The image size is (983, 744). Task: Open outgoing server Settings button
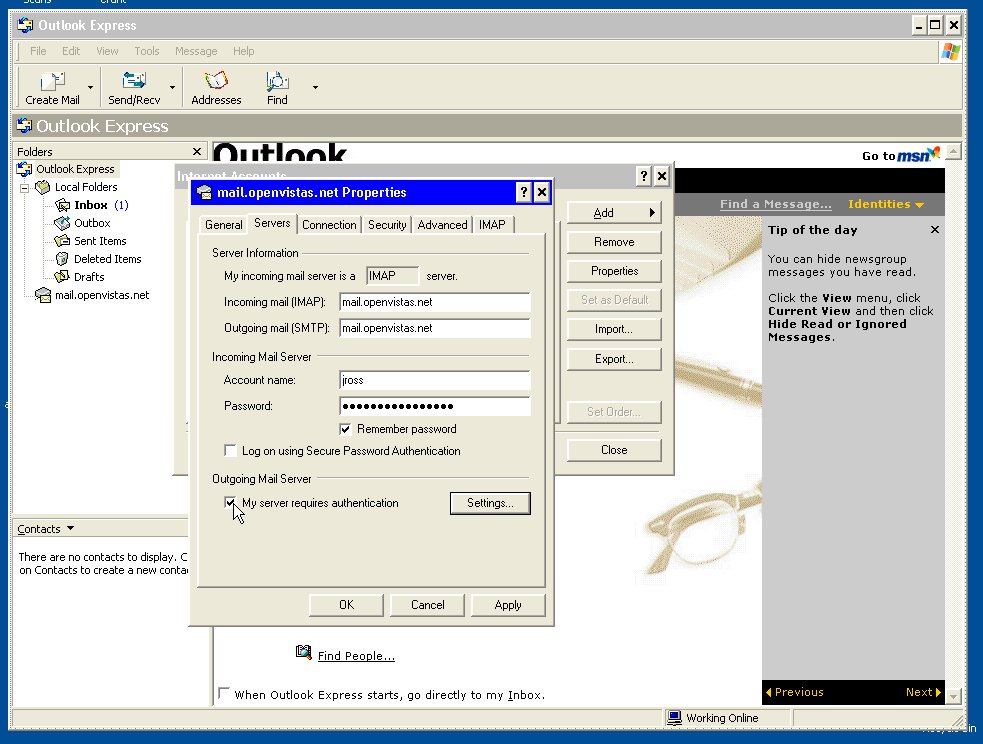coord(490,503)
